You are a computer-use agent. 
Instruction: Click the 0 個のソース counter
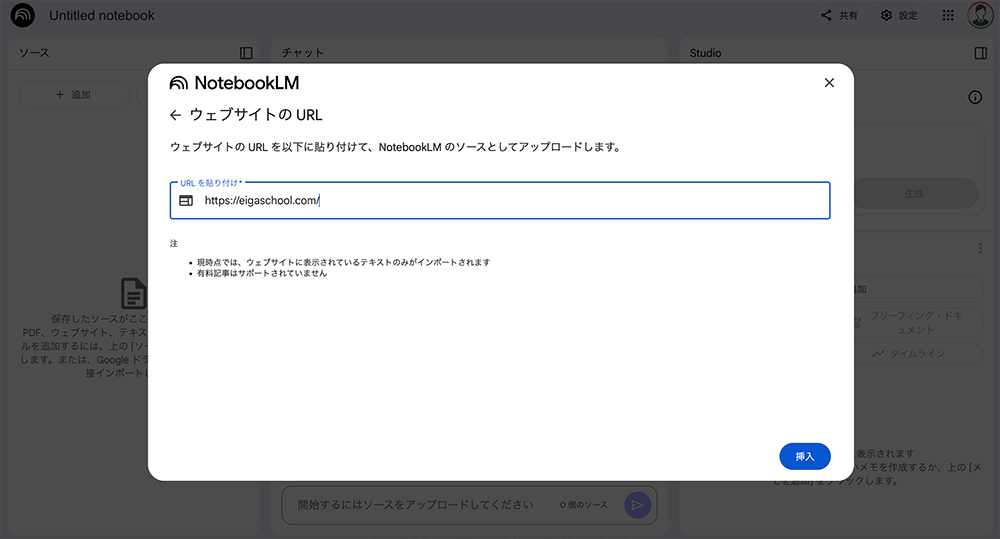(584, 505)
